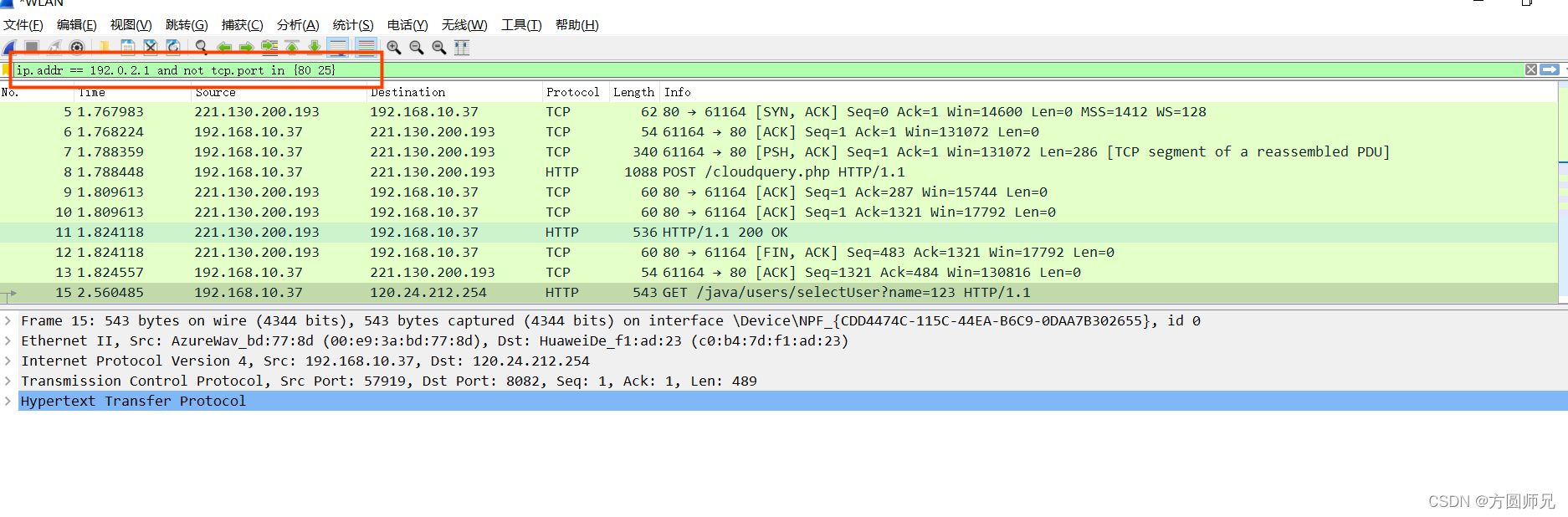Image resolution: width=1568 pixels, height=517 pixels.
Task: Select packet 8 POST /cloudquery.php
Action: pyautogui.click(x=779, y=171)
